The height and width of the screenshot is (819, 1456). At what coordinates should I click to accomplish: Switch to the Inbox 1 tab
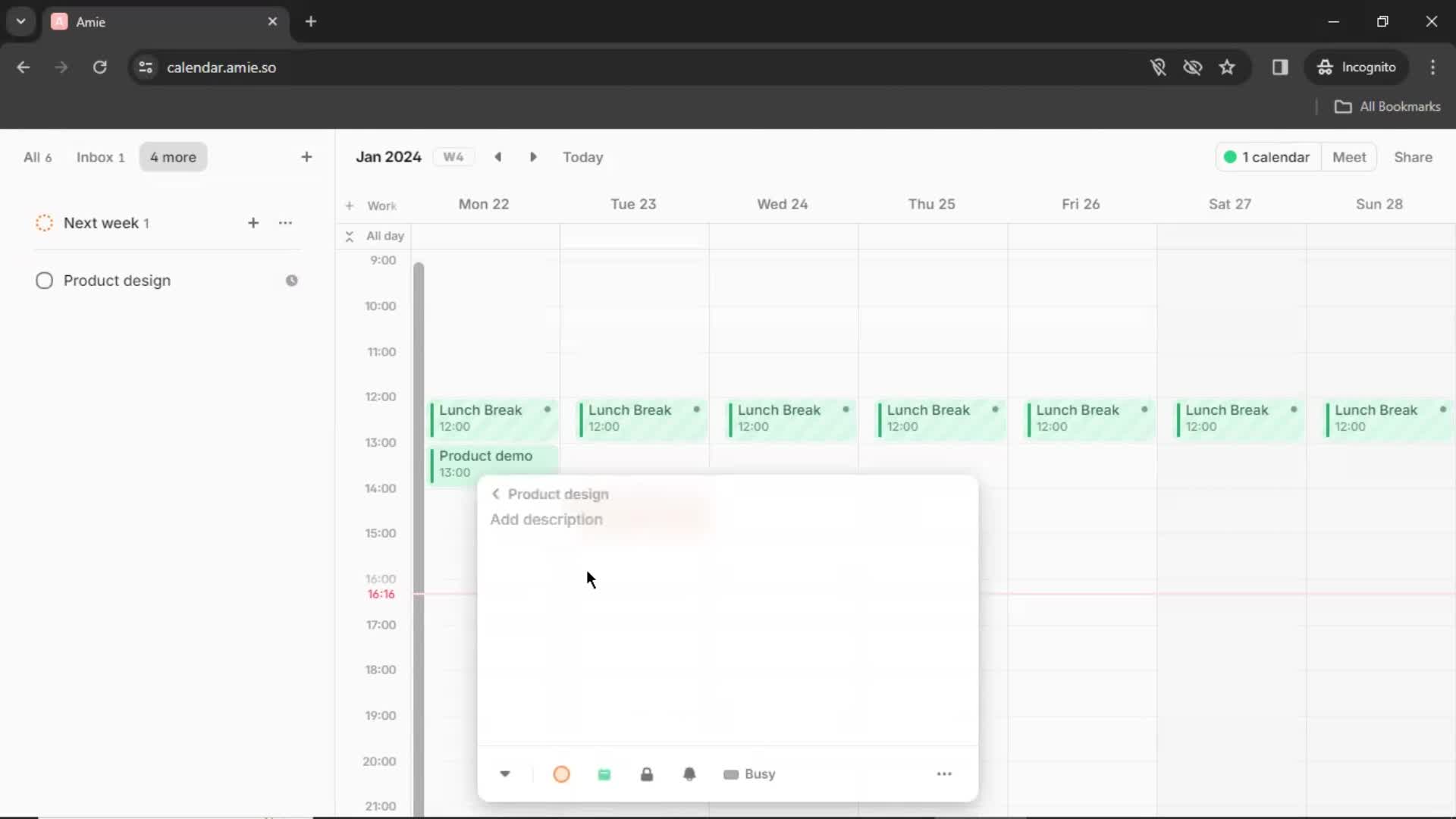click(100, 157)
